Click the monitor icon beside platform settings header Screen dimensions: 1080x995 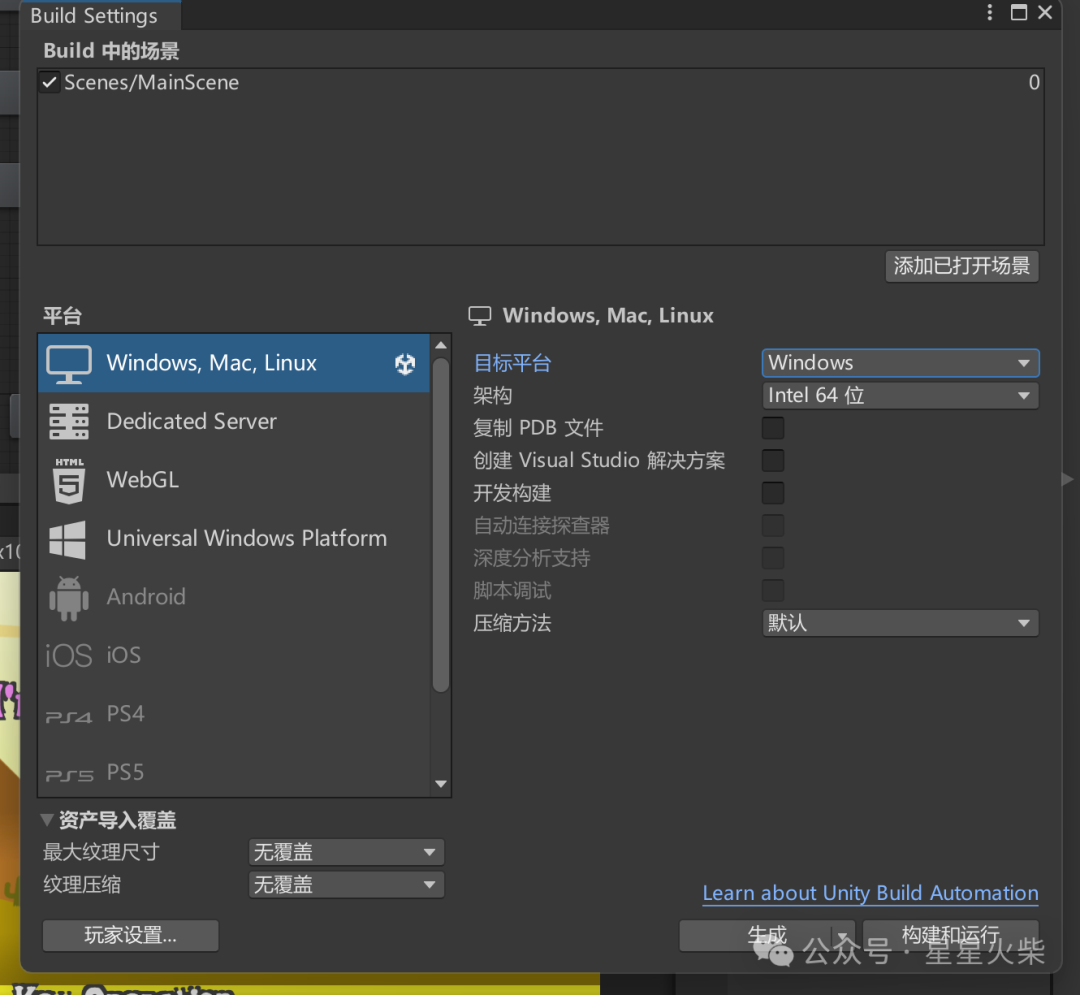(479, 316)
